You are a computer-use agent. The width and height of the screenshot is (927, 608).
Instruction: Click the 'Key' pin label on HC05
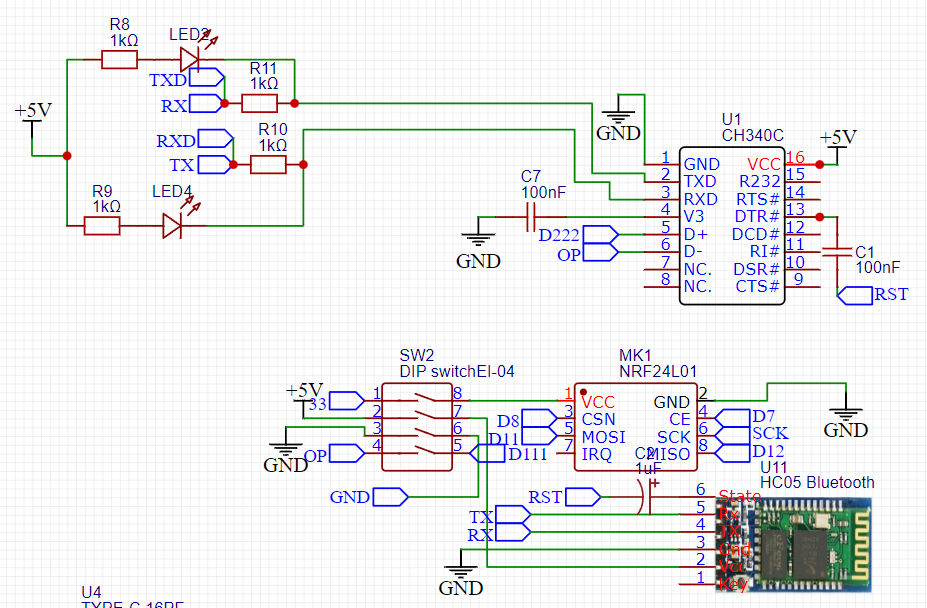pos(733,585)
